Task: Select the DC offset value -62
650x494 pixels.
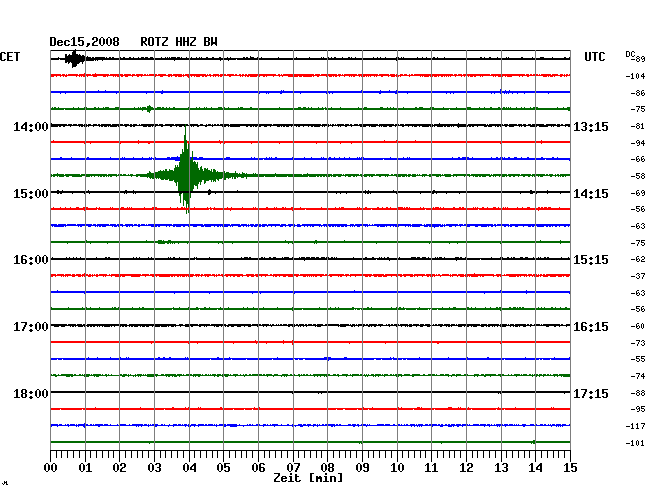Action: (638, 259)
